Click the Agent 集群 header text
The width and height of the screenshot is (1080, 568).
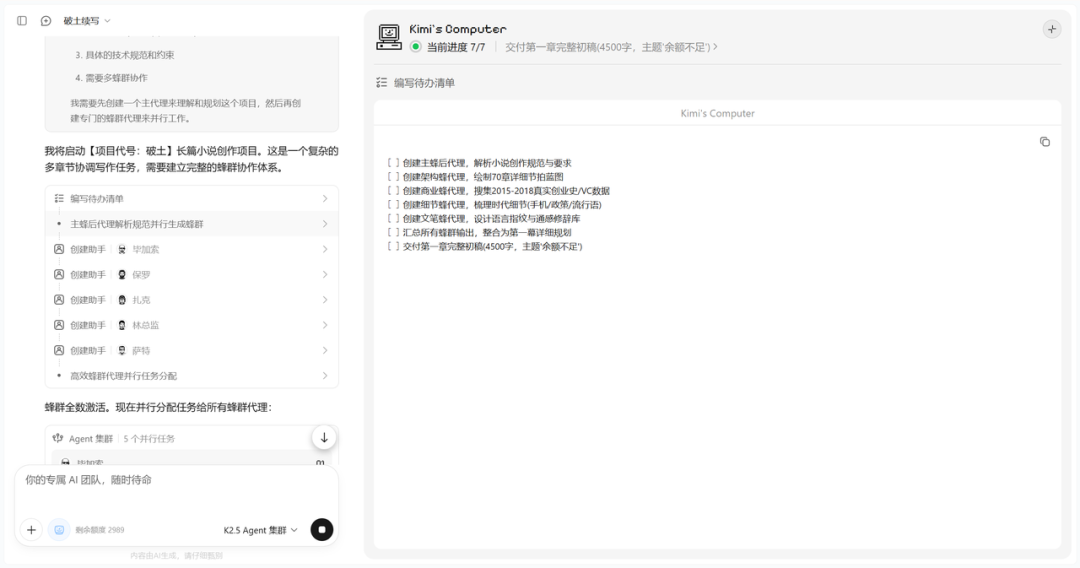coord(91,439)
